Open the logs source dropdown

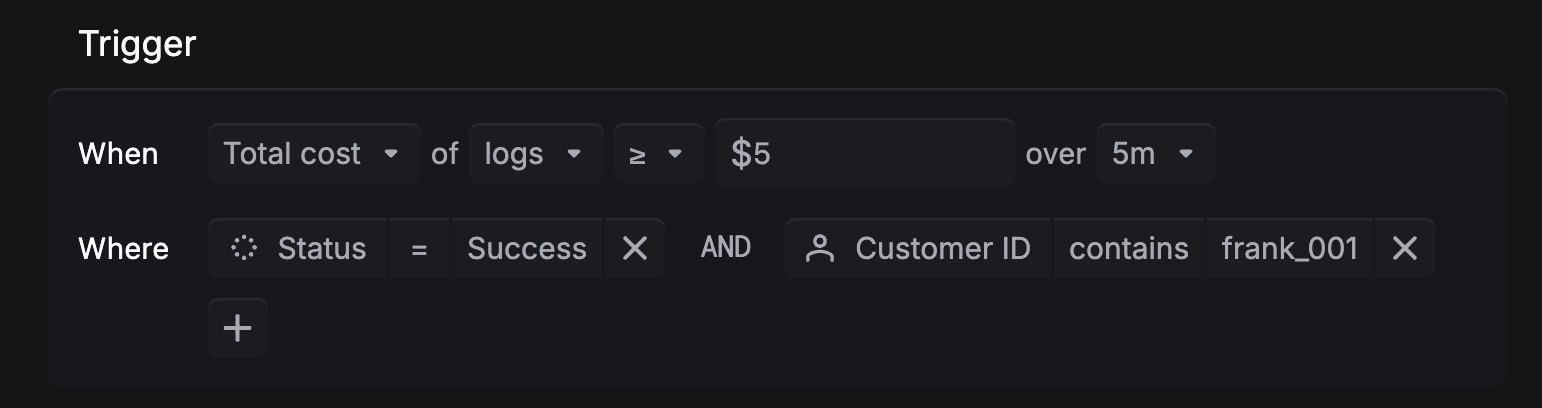tap(535, 153)
